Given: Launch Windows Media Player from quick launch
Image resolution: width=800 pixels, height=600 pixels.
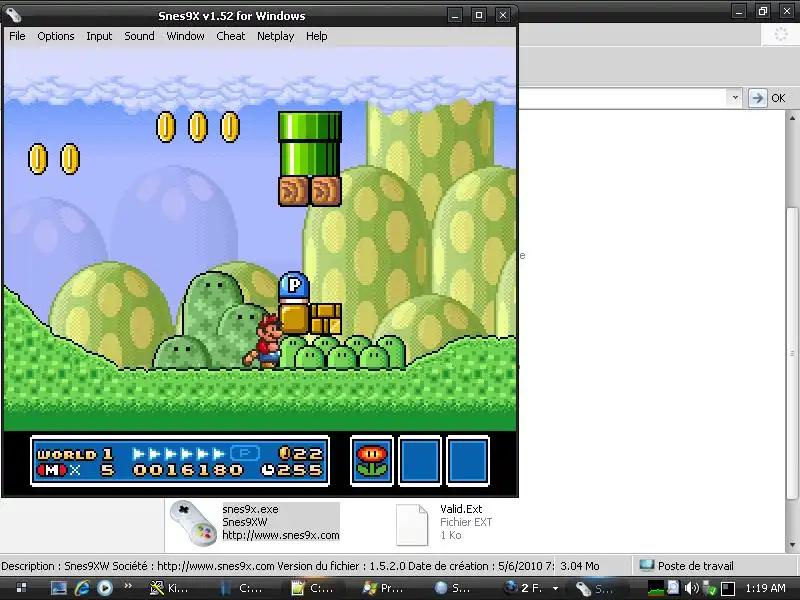Looking at the screenshot, I should click(x=105, y=588).
